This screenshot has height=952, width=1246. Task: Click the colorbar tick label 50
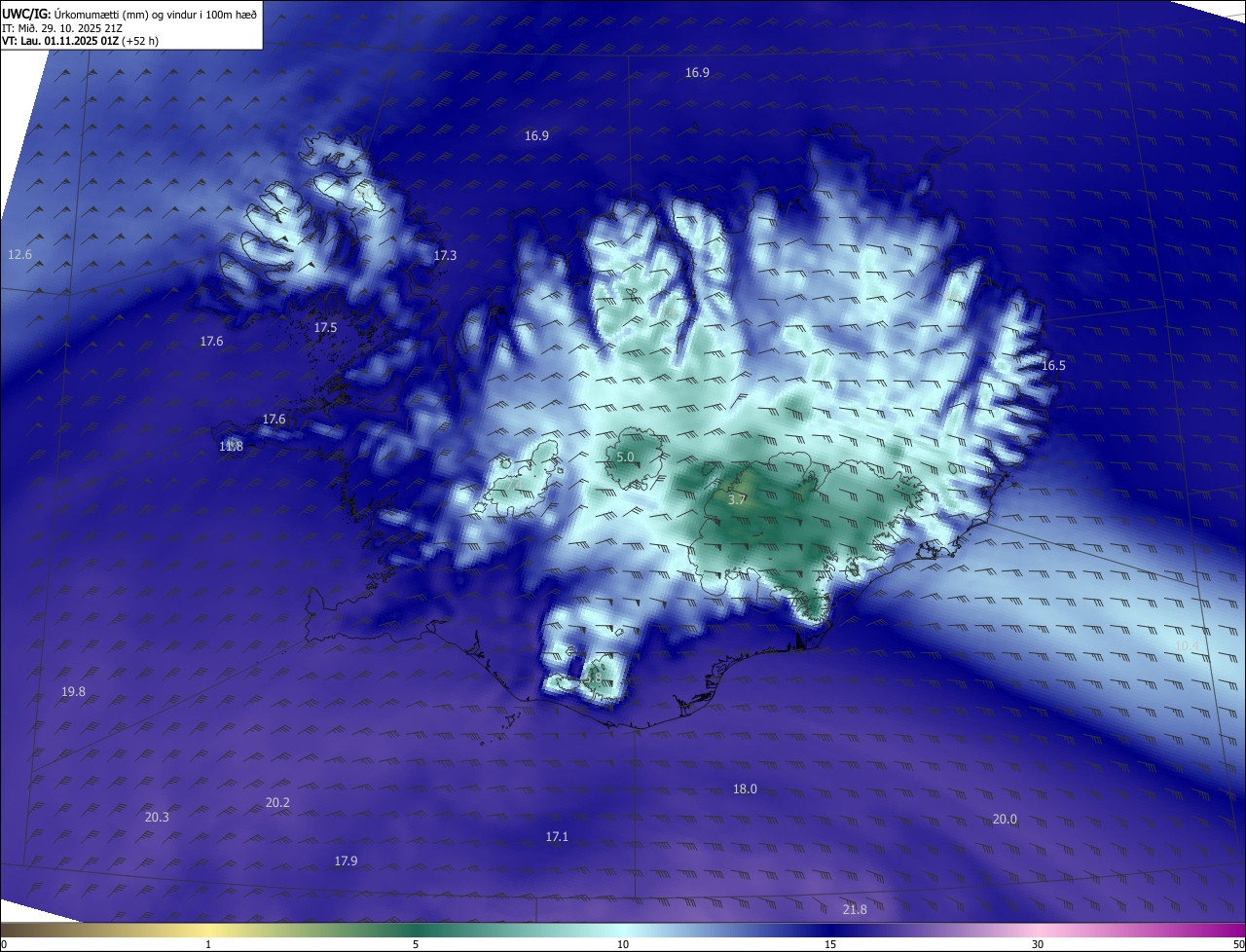point(1239,945)
